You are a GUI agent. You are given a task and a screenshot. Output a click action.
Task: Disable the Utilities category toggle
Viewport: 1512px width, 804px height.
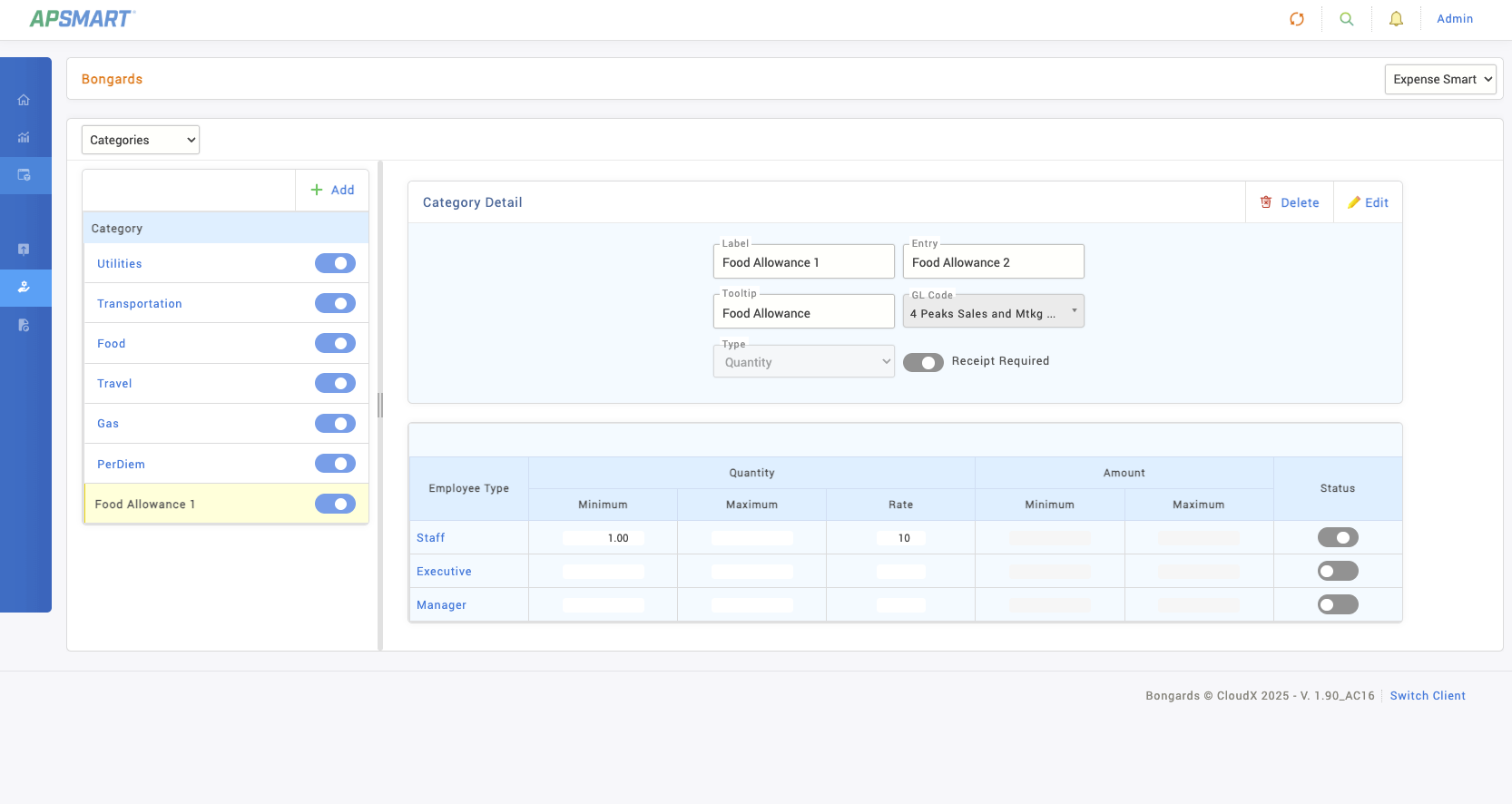pyautogui.click(x=335, y=263)
